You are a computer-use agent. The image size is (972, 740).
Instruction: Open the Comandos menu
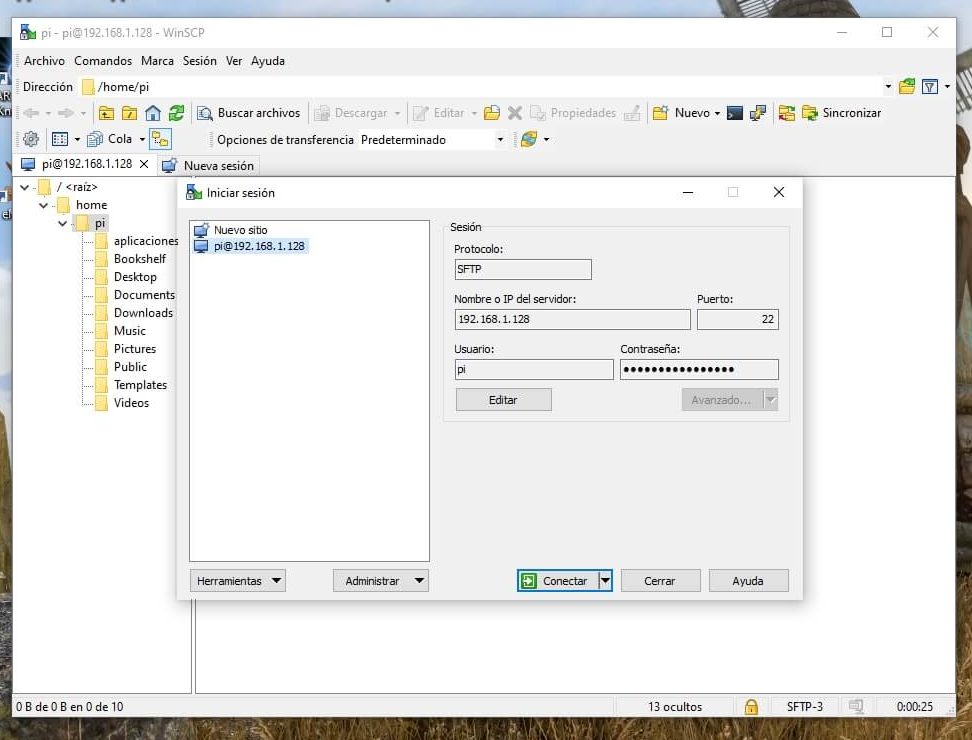click(103, 61)
